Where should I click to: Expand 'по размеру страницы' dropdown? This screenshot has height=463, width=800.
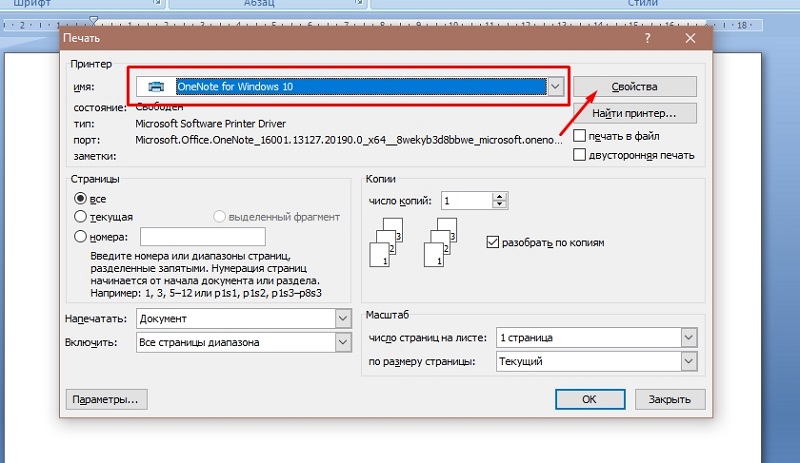tap(688, 361)
